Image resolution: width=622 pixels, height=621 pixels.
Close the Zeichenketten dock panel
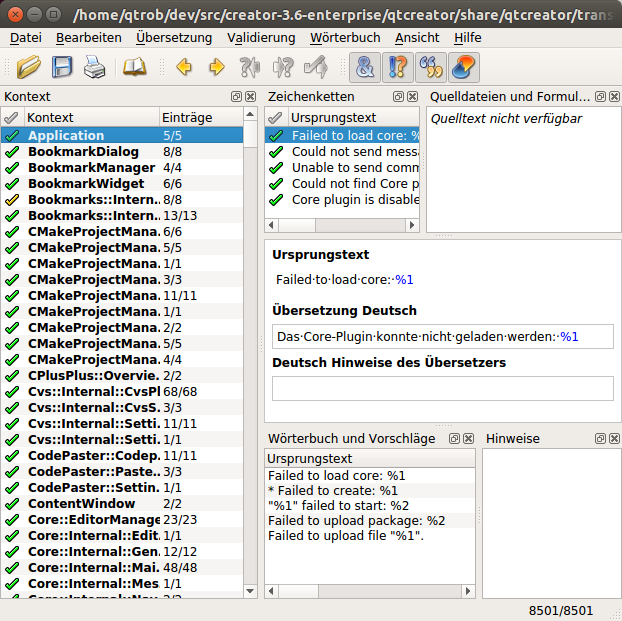click(x=413, y=97)
